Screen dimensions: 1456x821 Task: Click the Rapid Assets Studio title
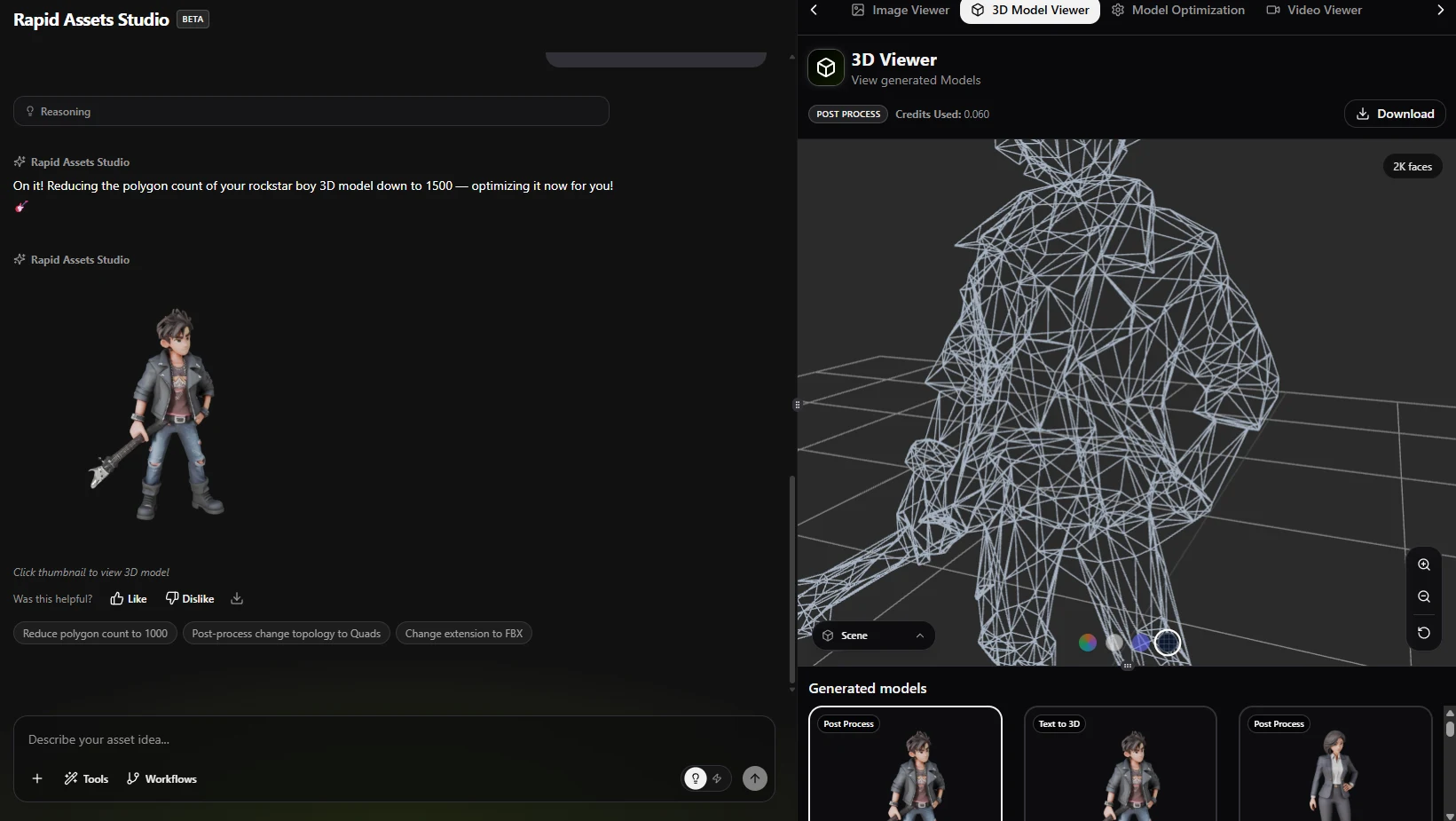pyautogui.click(x=91, y=19)
